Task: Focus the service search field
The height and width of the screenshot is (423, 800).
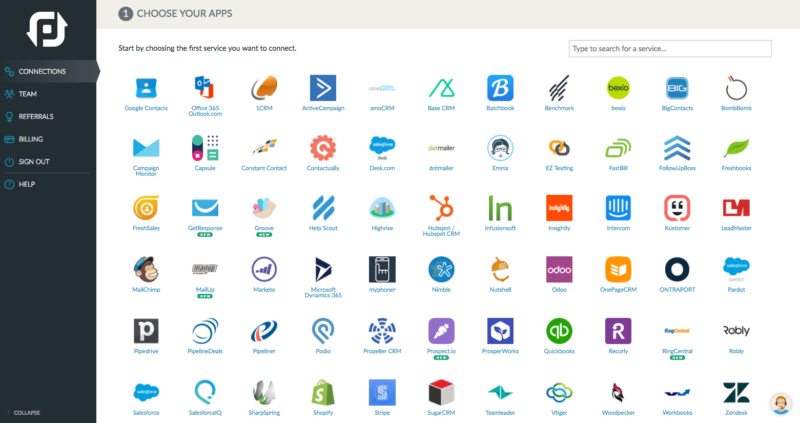Action: (x=669, y=48)
